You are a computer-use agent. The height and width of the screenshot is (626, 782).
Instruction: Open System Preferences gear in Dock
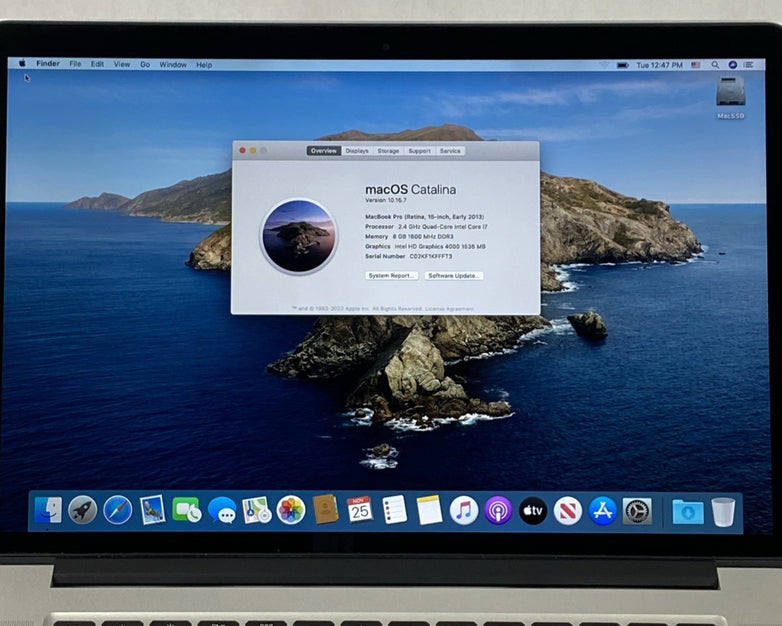[637, 511]
